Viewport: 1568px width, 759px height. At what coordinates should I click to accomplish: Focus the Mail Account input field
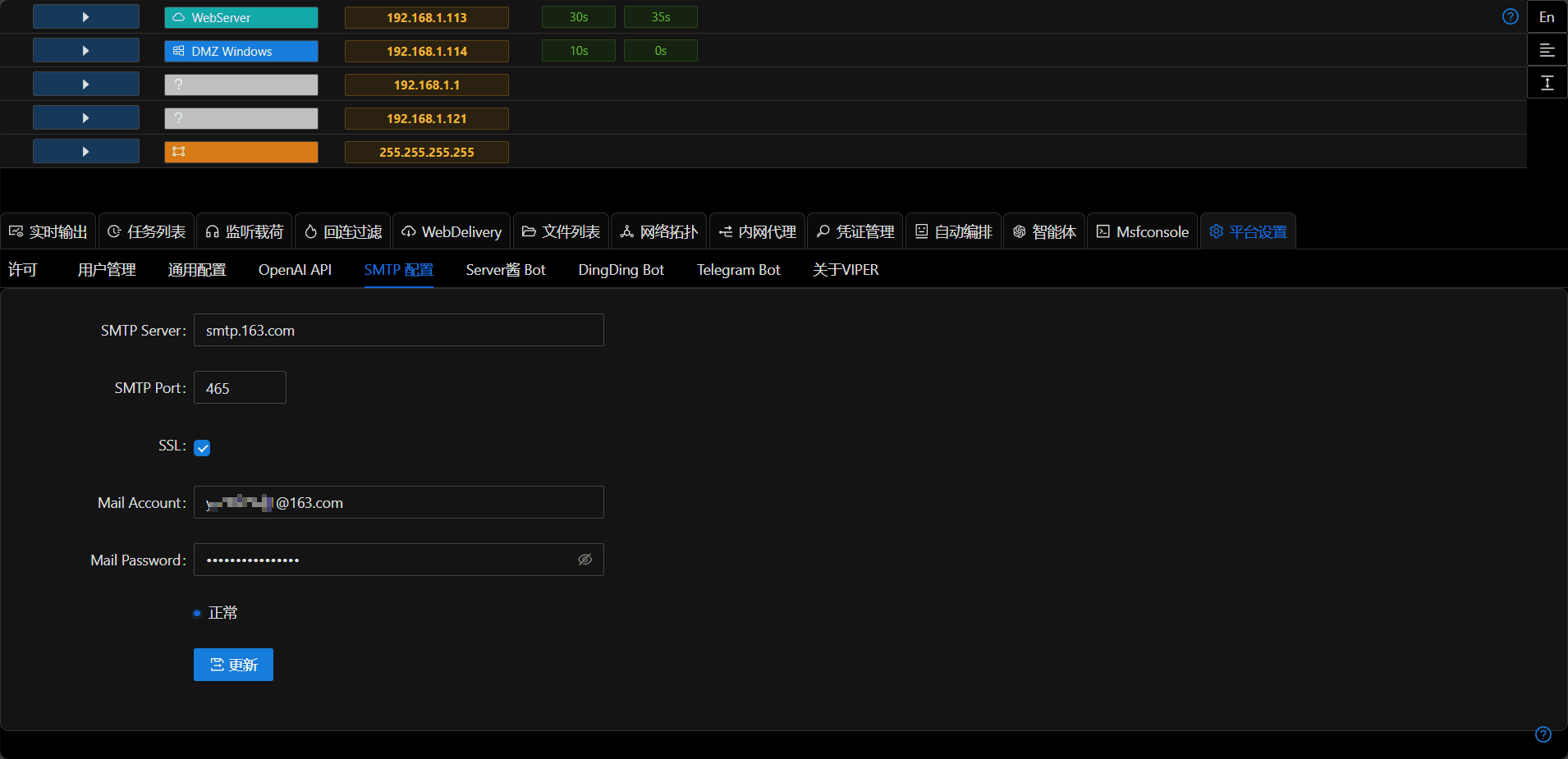[x=399, y=502]
